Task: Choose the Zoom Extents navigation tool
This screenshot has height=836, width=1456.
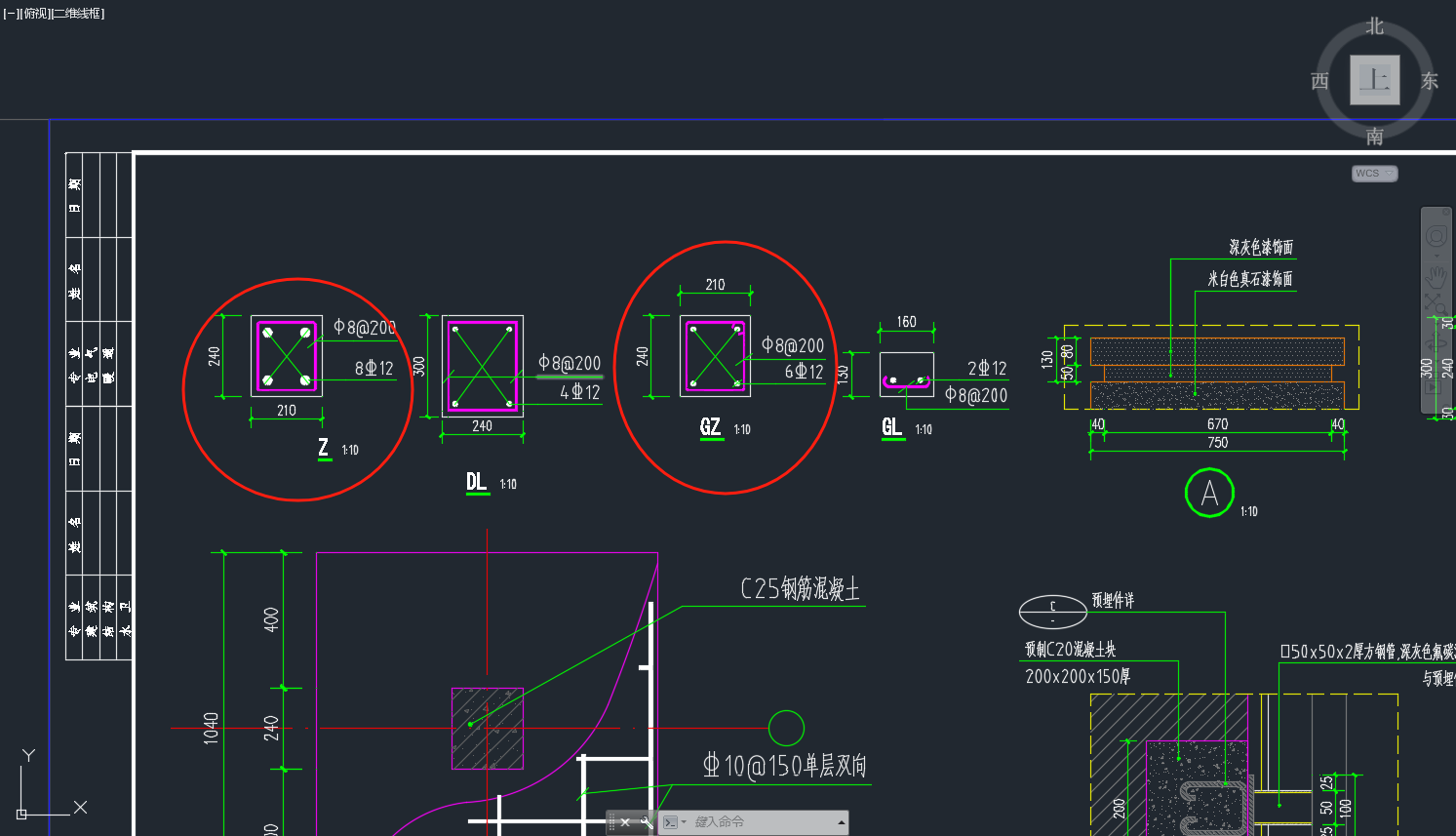Action: coord(1436,305)
